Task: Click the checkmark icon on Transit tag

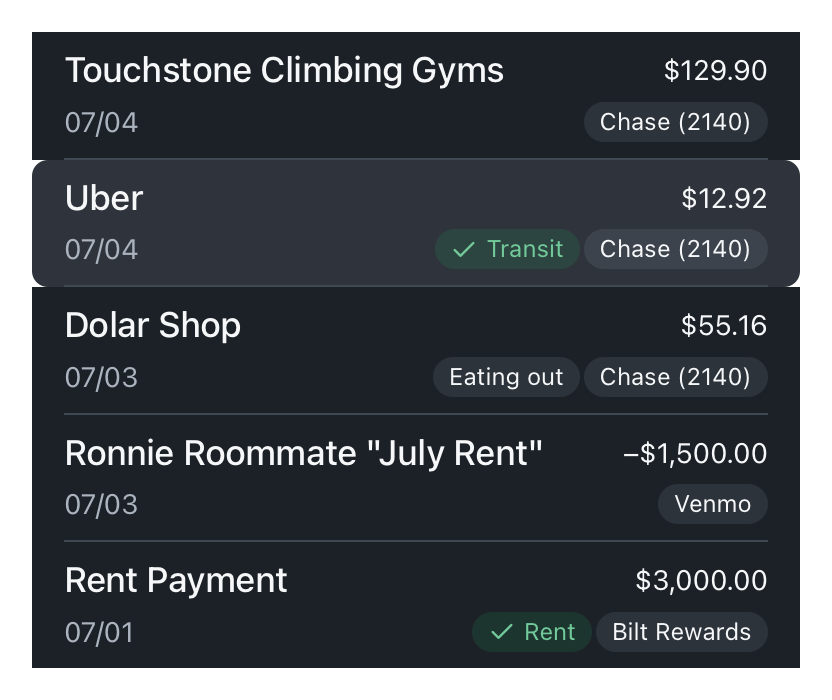Action: click(x=463, y=250)
